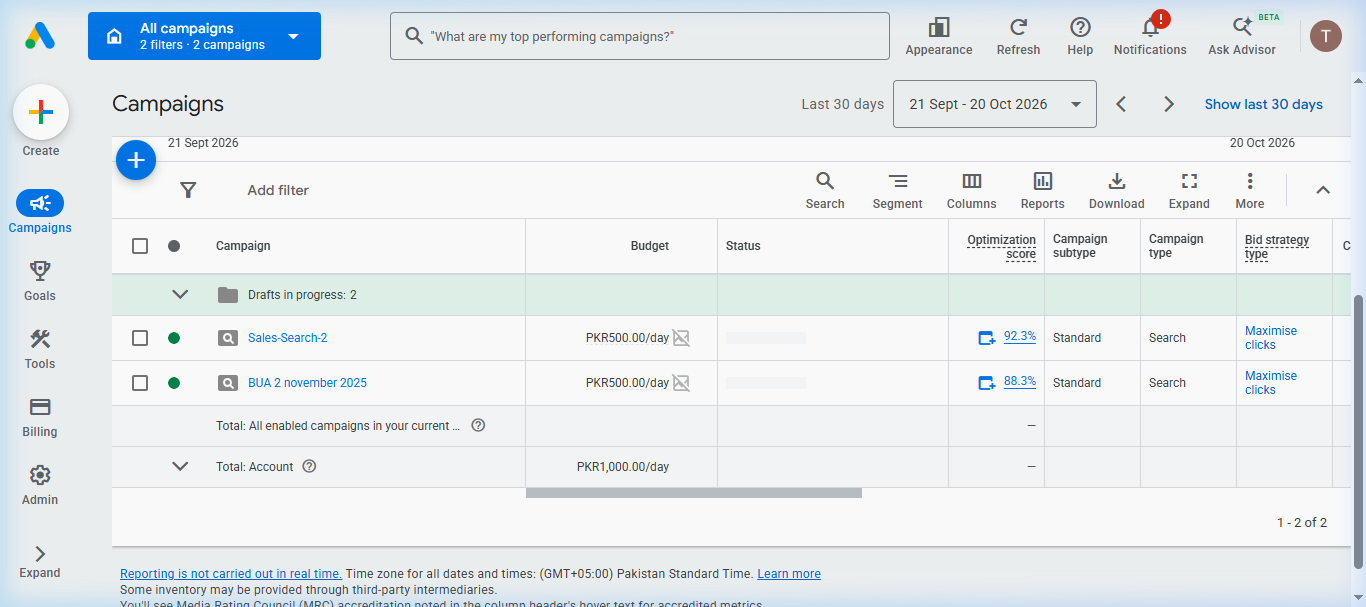
Task: Launch Ask Advisor beta
Action: (1242, 36)
